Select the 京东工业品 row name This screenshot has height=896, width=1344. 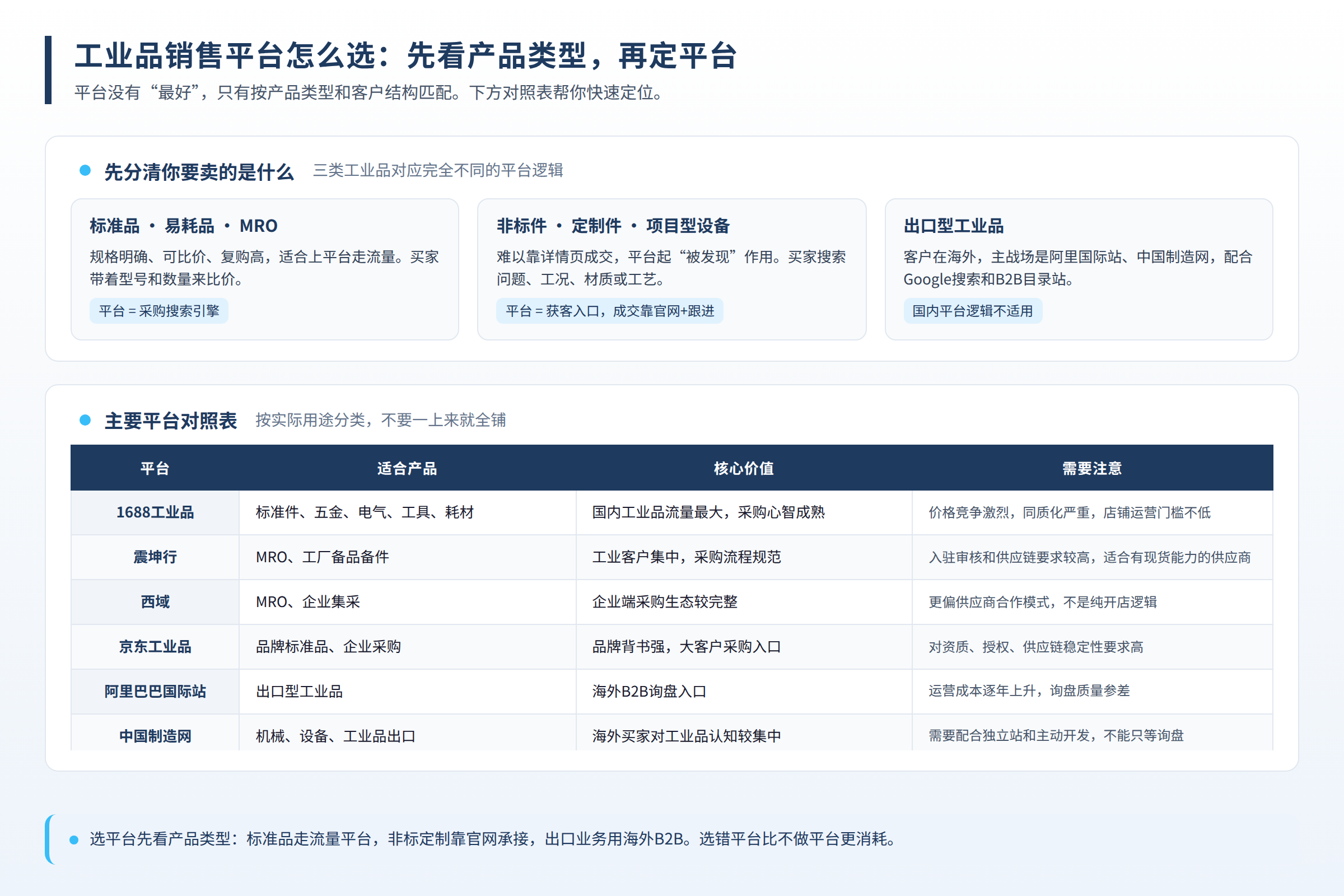tap(155, 647)
